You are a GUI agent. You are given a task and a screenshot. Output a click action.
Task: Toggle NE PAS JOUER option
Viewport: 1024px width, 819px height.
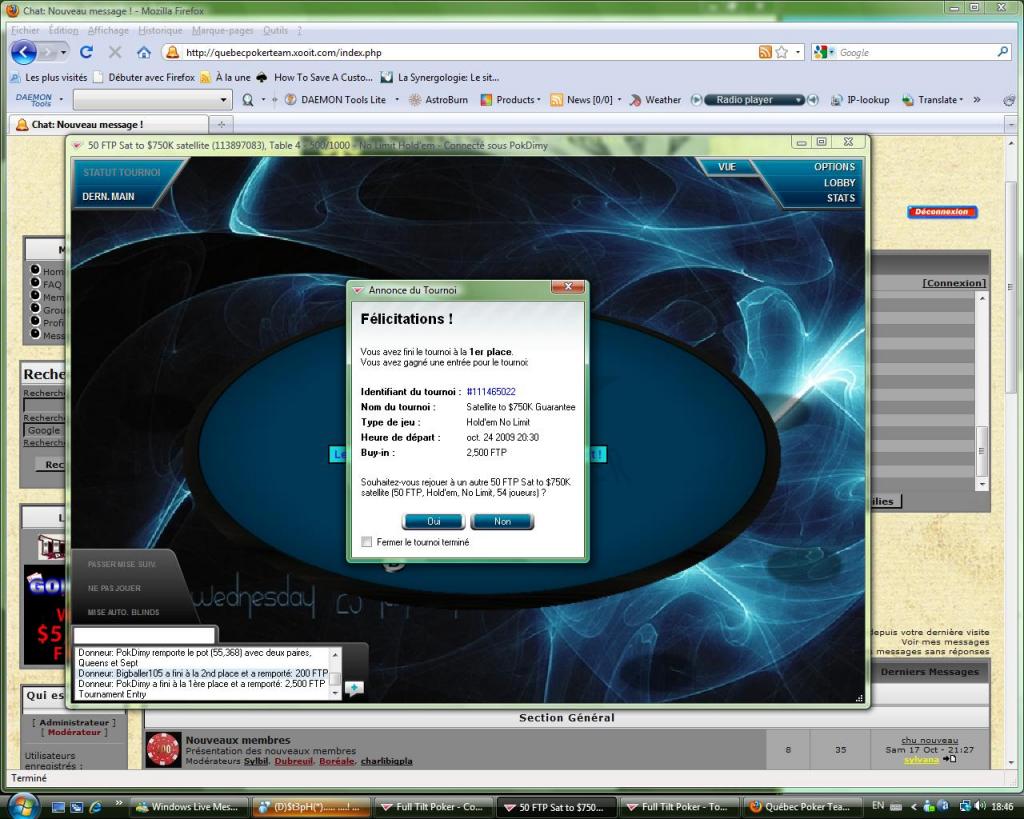pyautogui.click(x=114, y=588)
